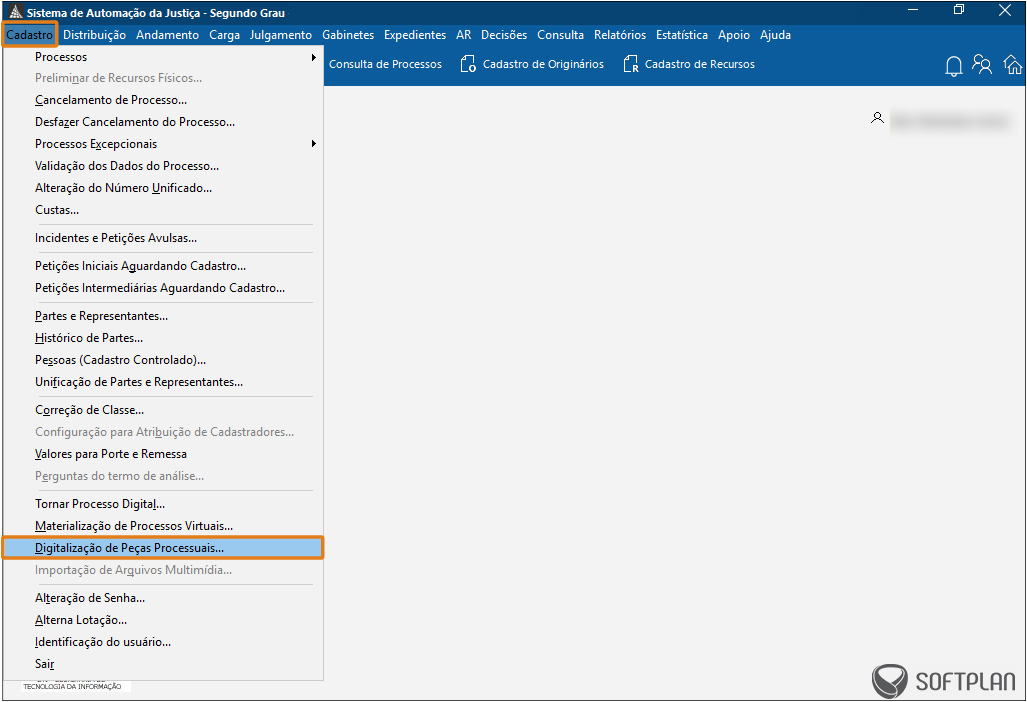Choose Materialização de Processos Virtuais
The height and width of the screenshot is (702, 1027).
pyautogui.click(x=163, y=526)
